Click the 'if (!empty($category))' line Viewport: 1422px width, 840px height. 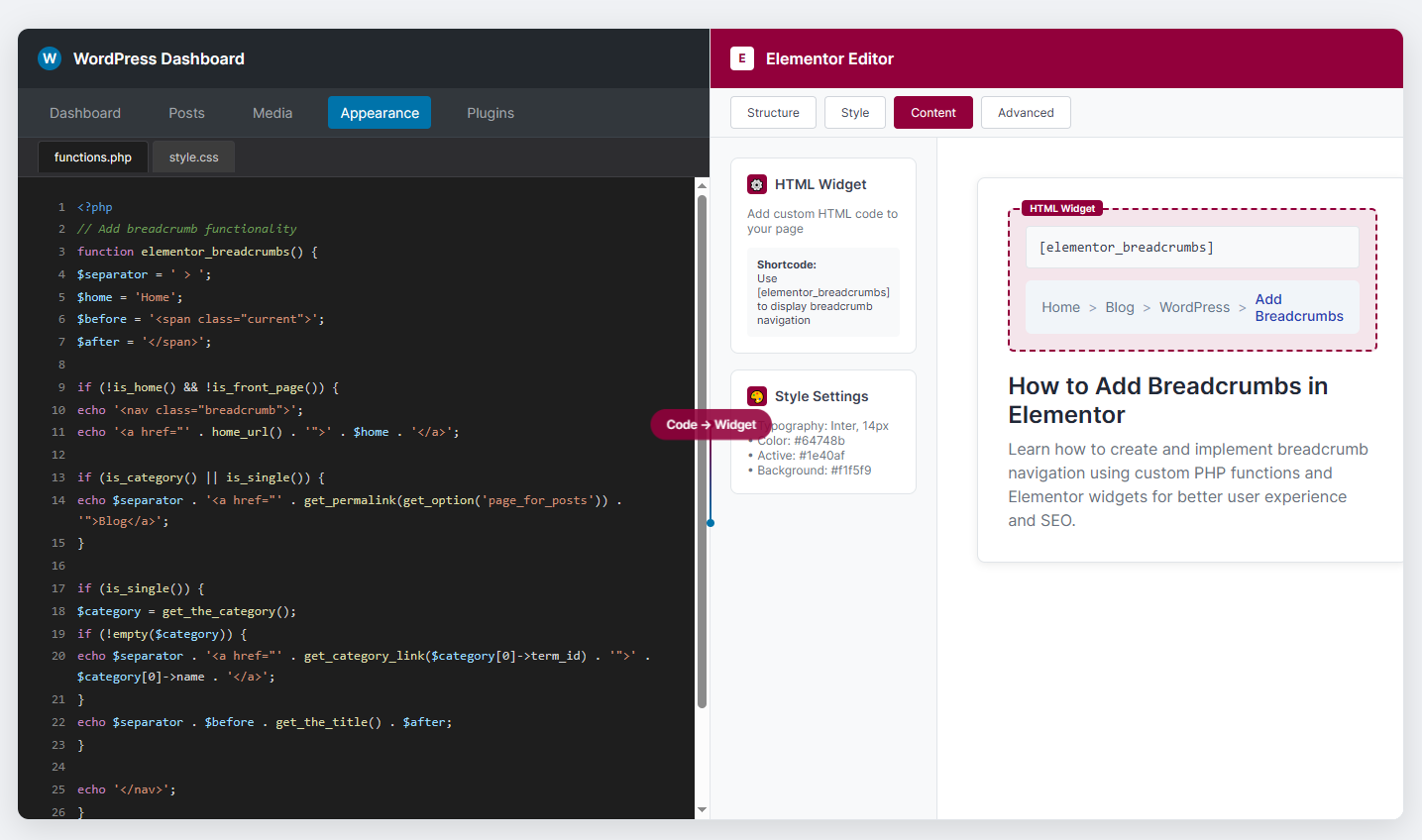163,634
